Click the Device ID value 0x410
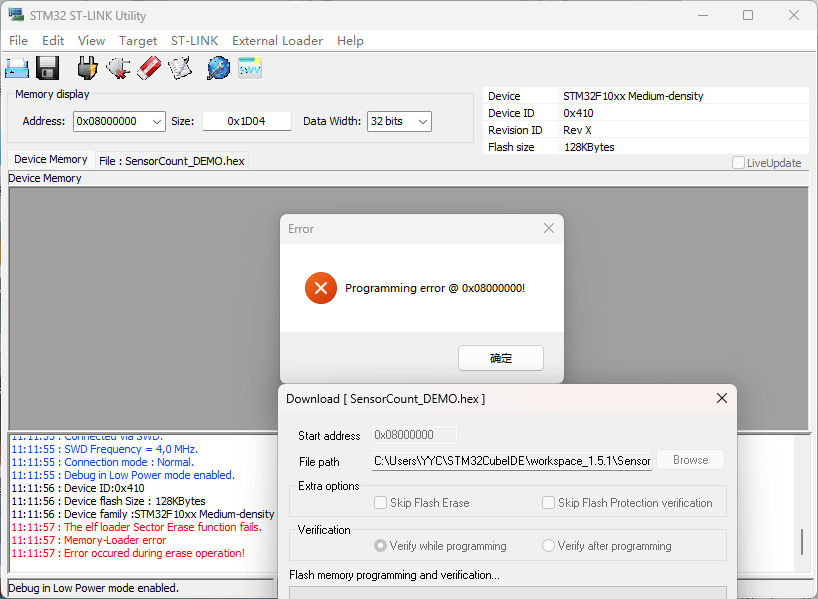The image size is (818, 599). pyautogui.click(x=578, y=113)
